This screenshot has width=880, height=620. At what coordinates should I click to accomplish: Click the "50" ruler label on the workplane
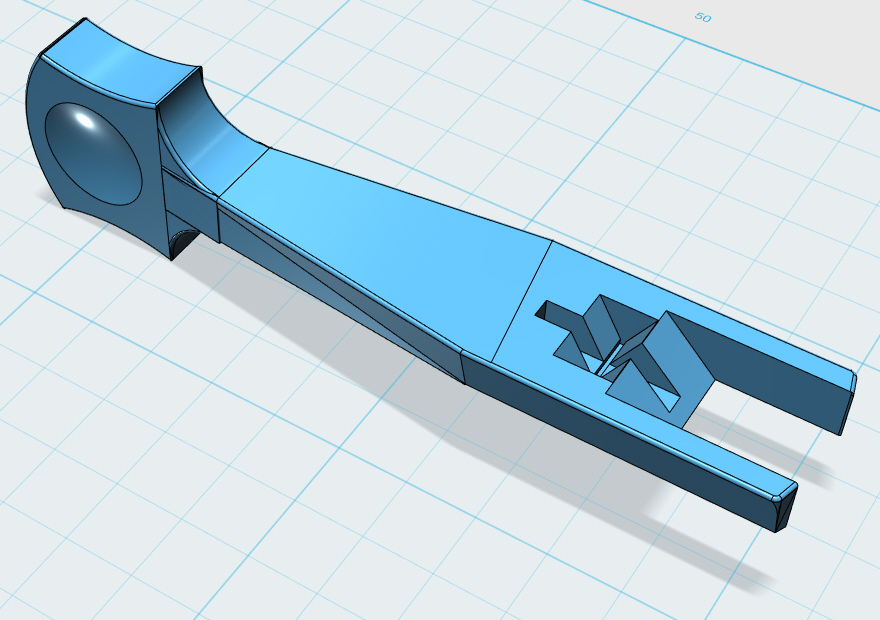(x=702, y=18)
